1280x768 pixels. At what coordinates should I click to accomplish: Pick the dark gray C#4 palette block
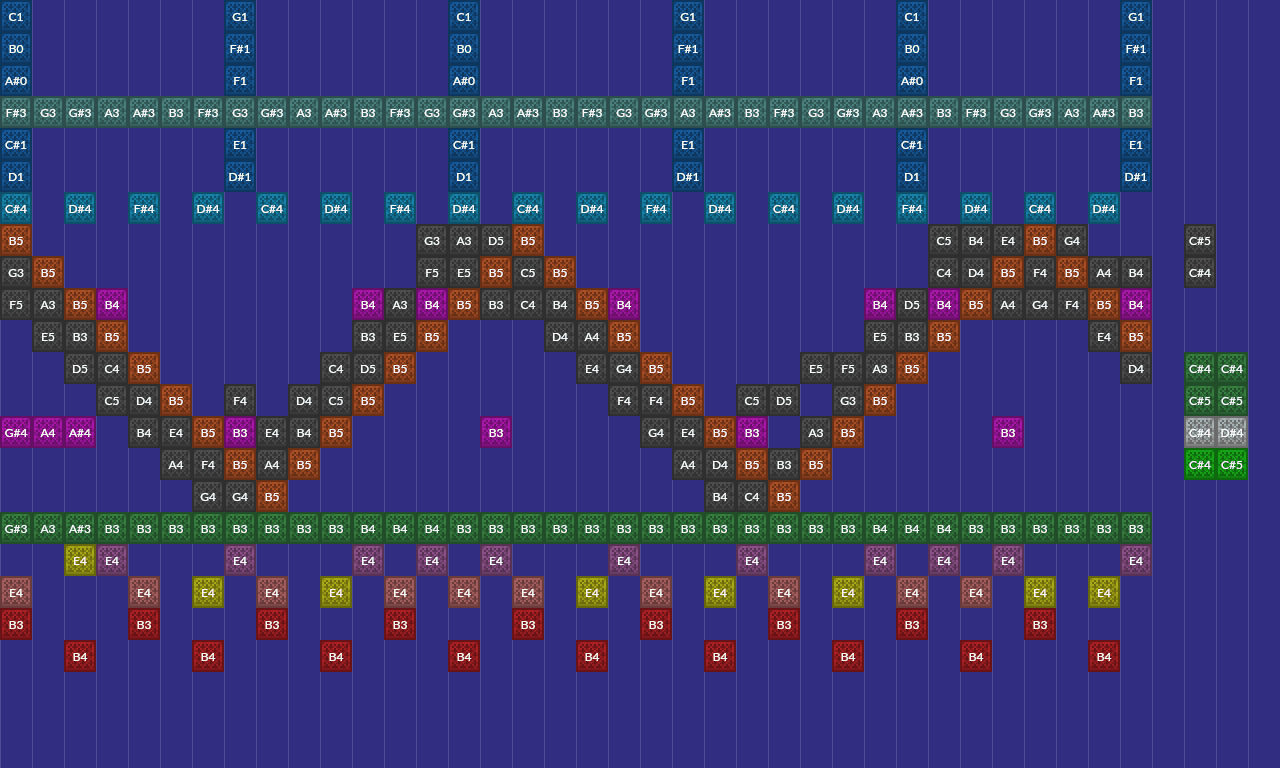coord(1200,273)
